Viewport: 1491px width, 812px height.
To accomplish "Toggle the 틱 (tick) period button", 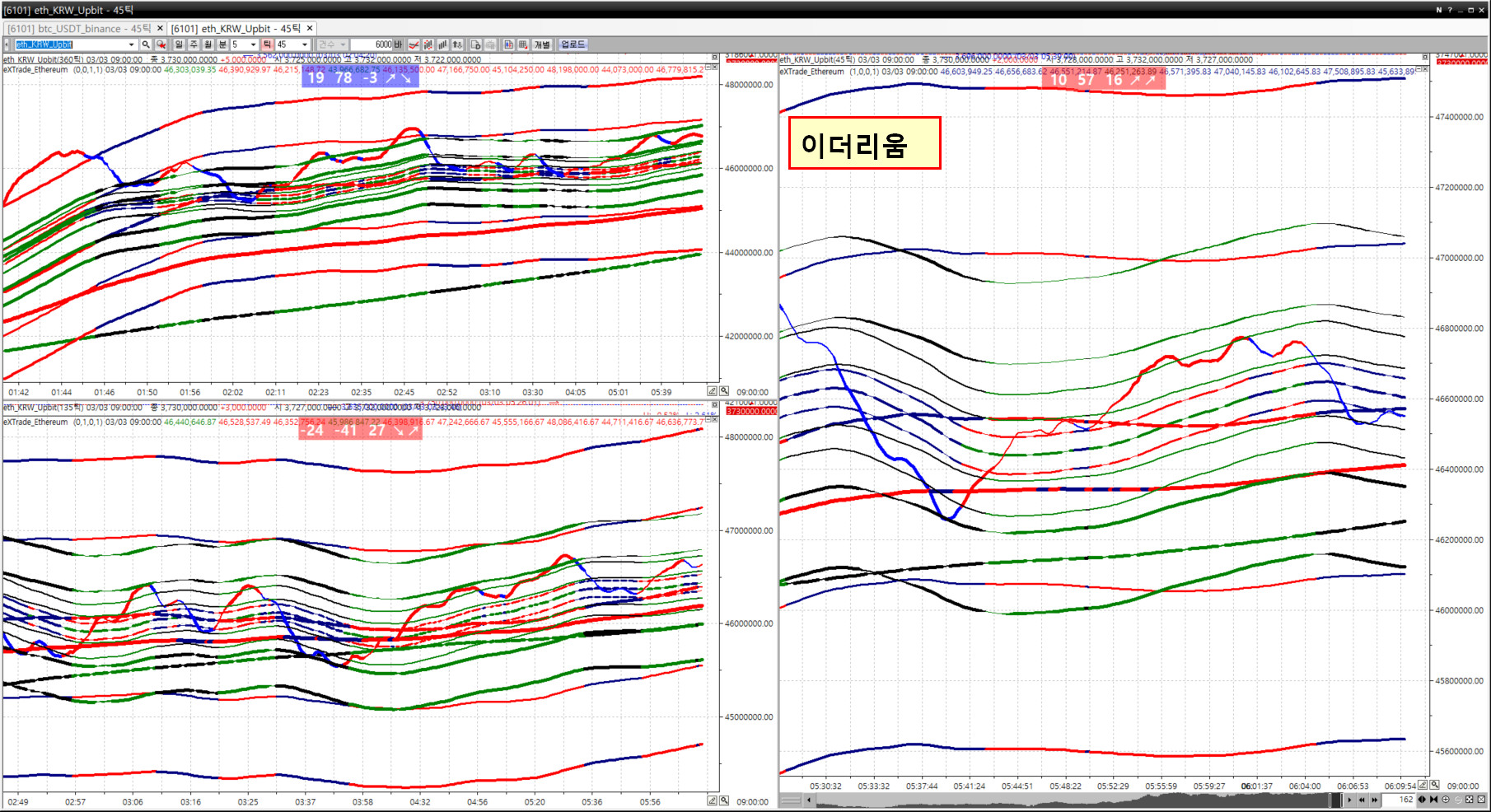I will click(x=267, y=44).
